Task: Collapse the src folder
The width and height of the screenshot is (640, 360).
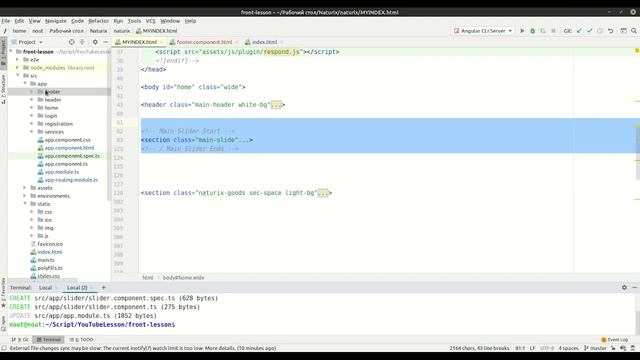Action: [x=18, y=76]
